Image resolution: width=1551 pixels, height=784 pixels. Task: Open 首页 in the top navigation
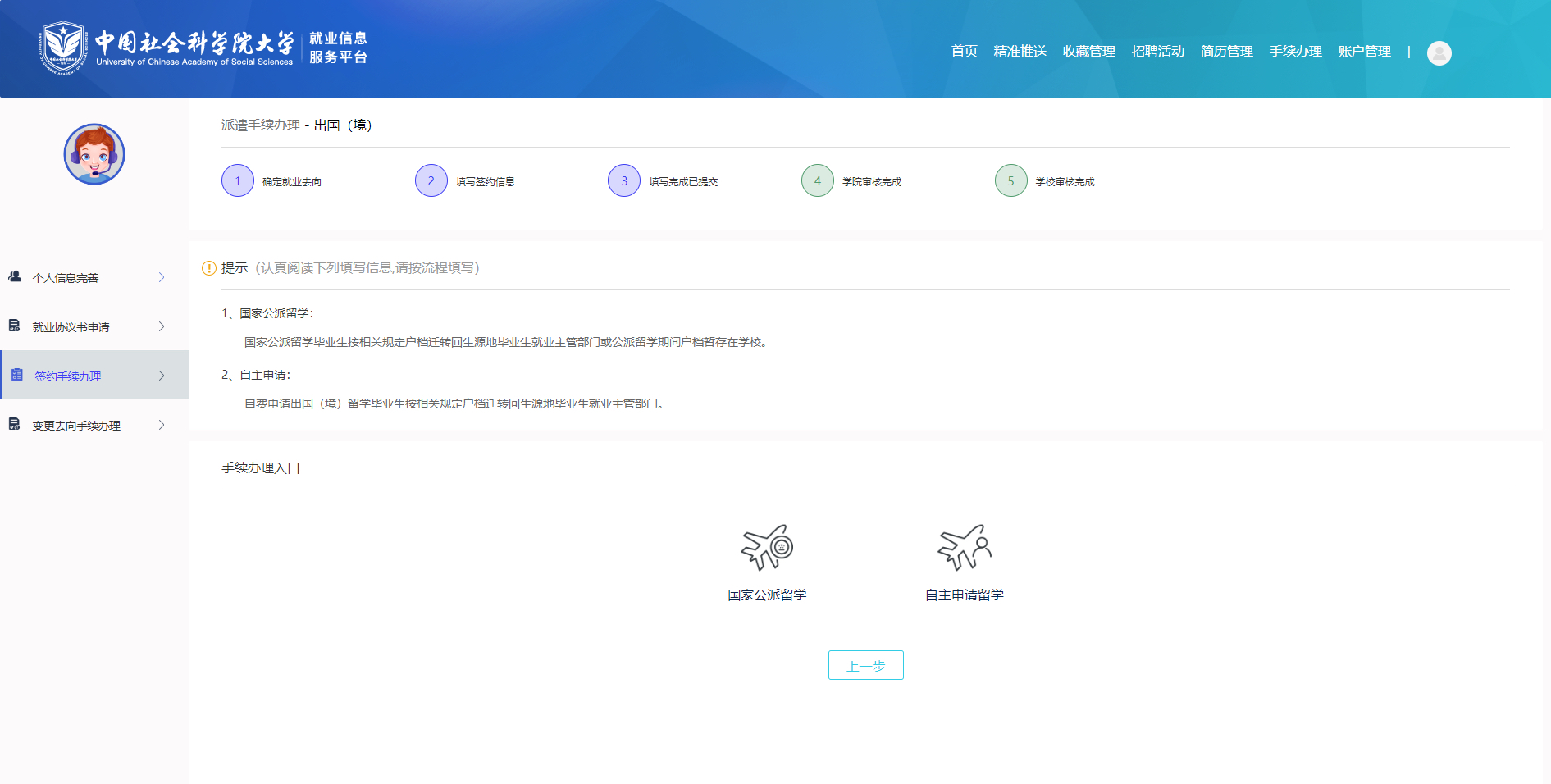(x=964, y=52)
